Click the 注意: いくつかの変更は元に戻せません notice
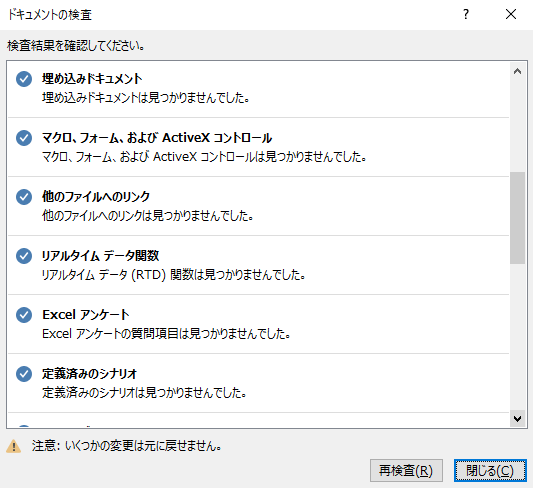This screenshot has width=533, height=488. click(x=127, y=446)
